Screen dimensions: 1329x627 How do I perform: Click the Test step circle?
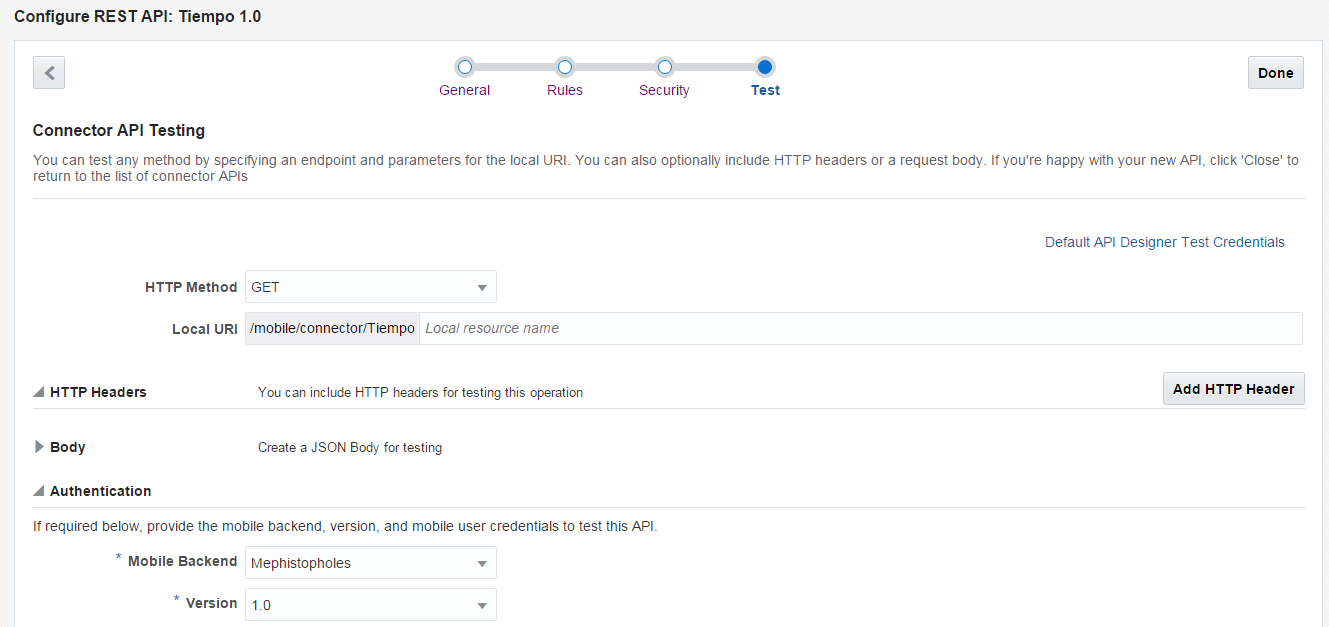pos(765,67)
